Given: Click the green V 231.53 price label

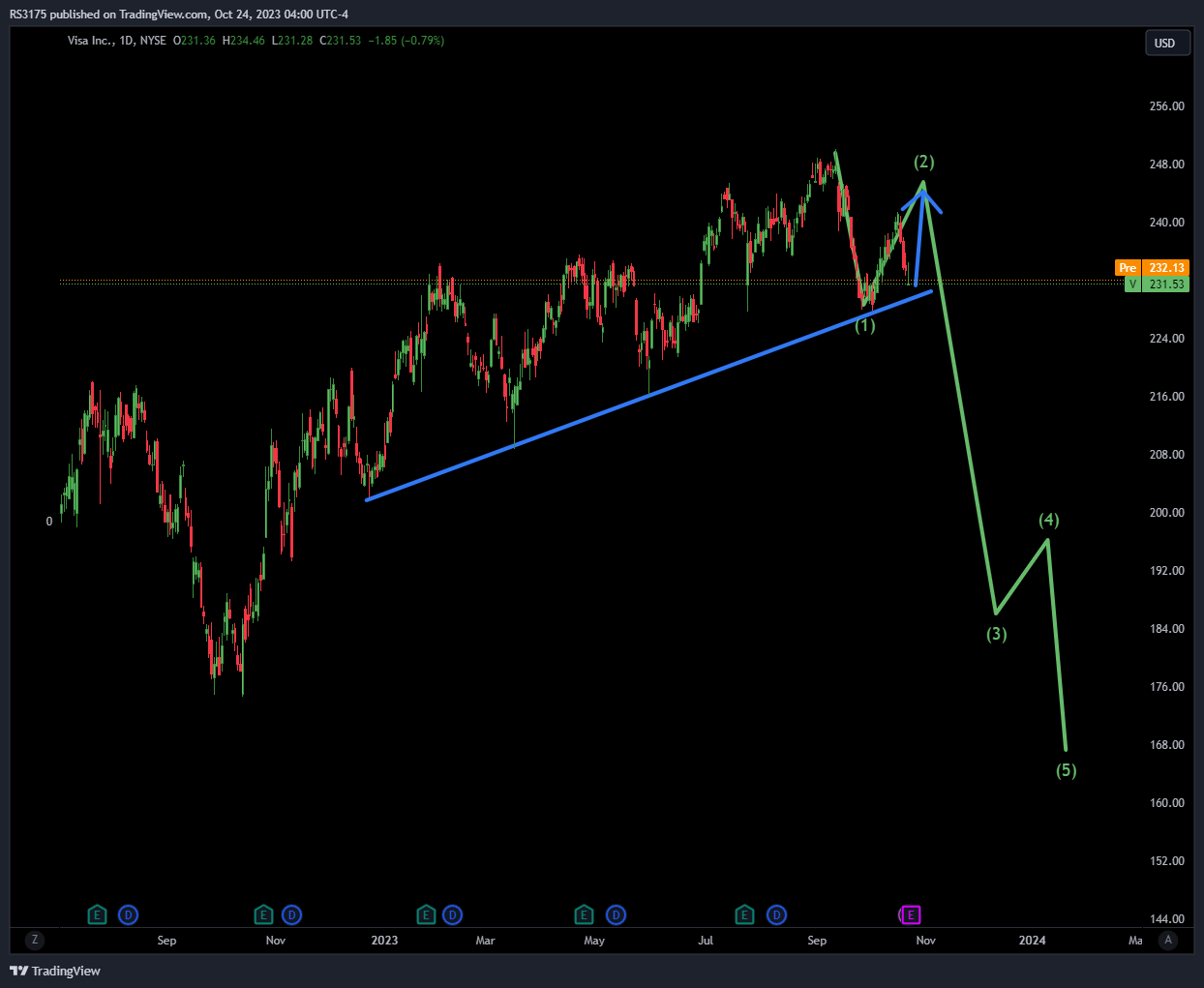Looking at the screenshot, I should [x=1156, y=284].
